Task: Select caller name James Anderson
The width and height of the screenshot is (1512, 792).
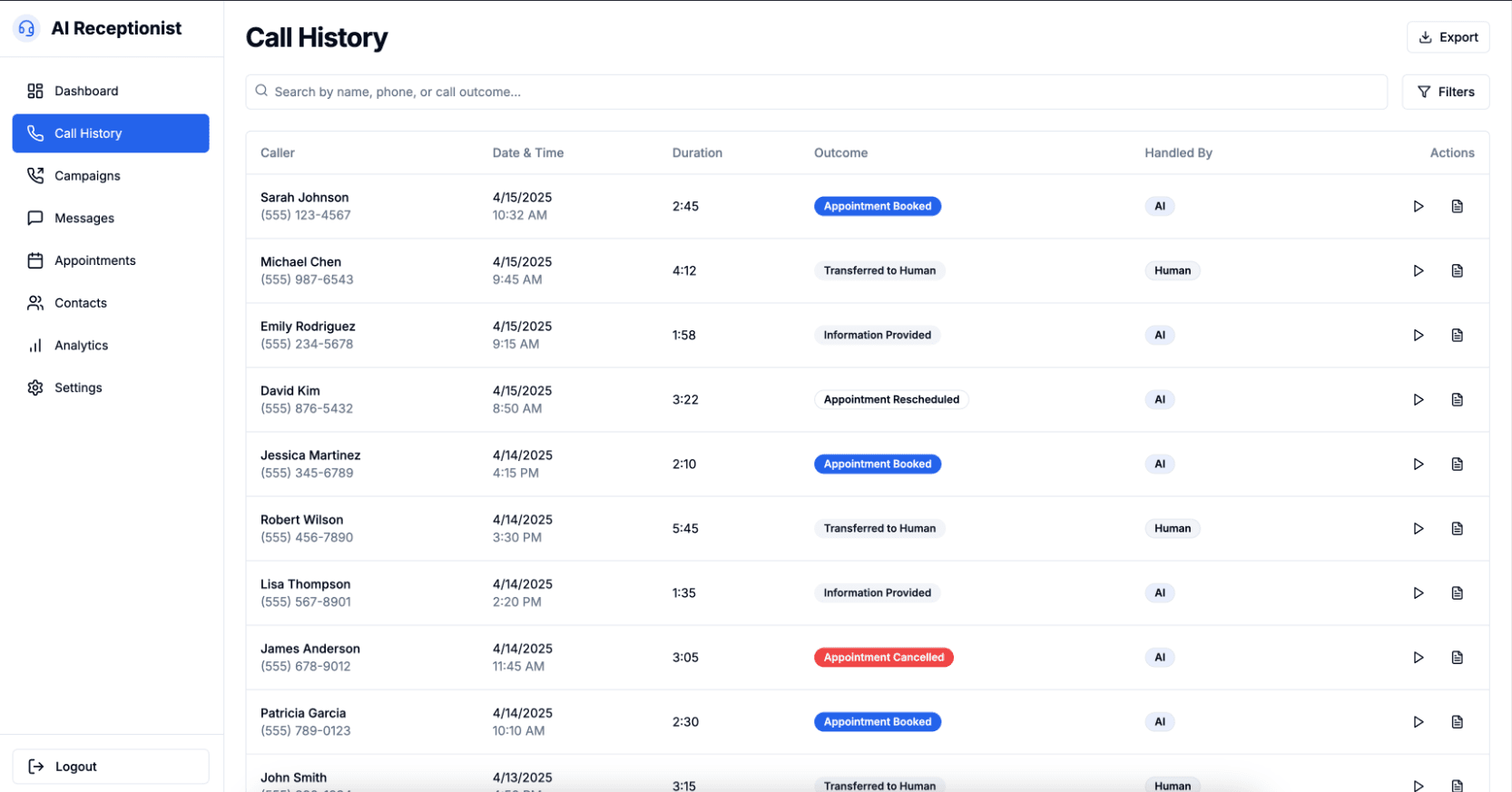Action: click(310, 649)
